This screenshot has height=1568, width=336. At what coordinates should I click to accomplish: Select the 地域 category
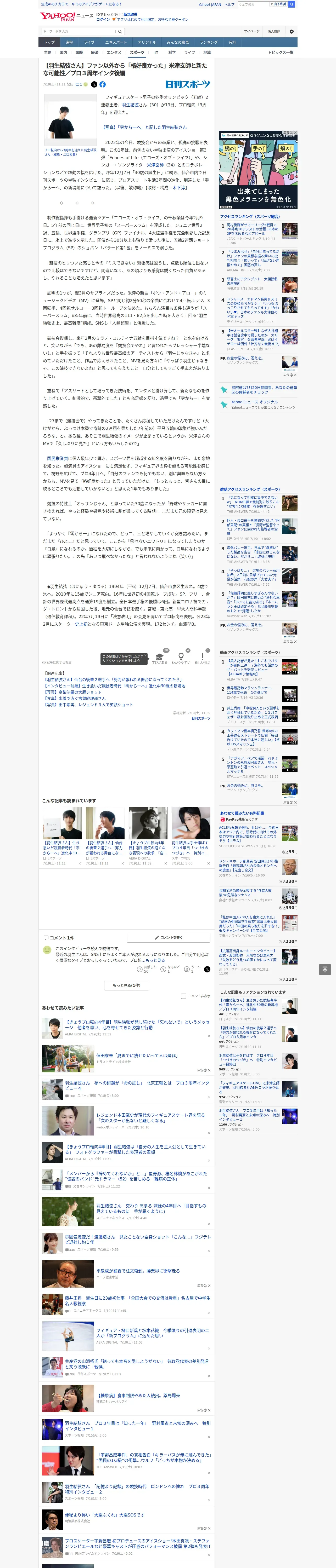[207, 52]
